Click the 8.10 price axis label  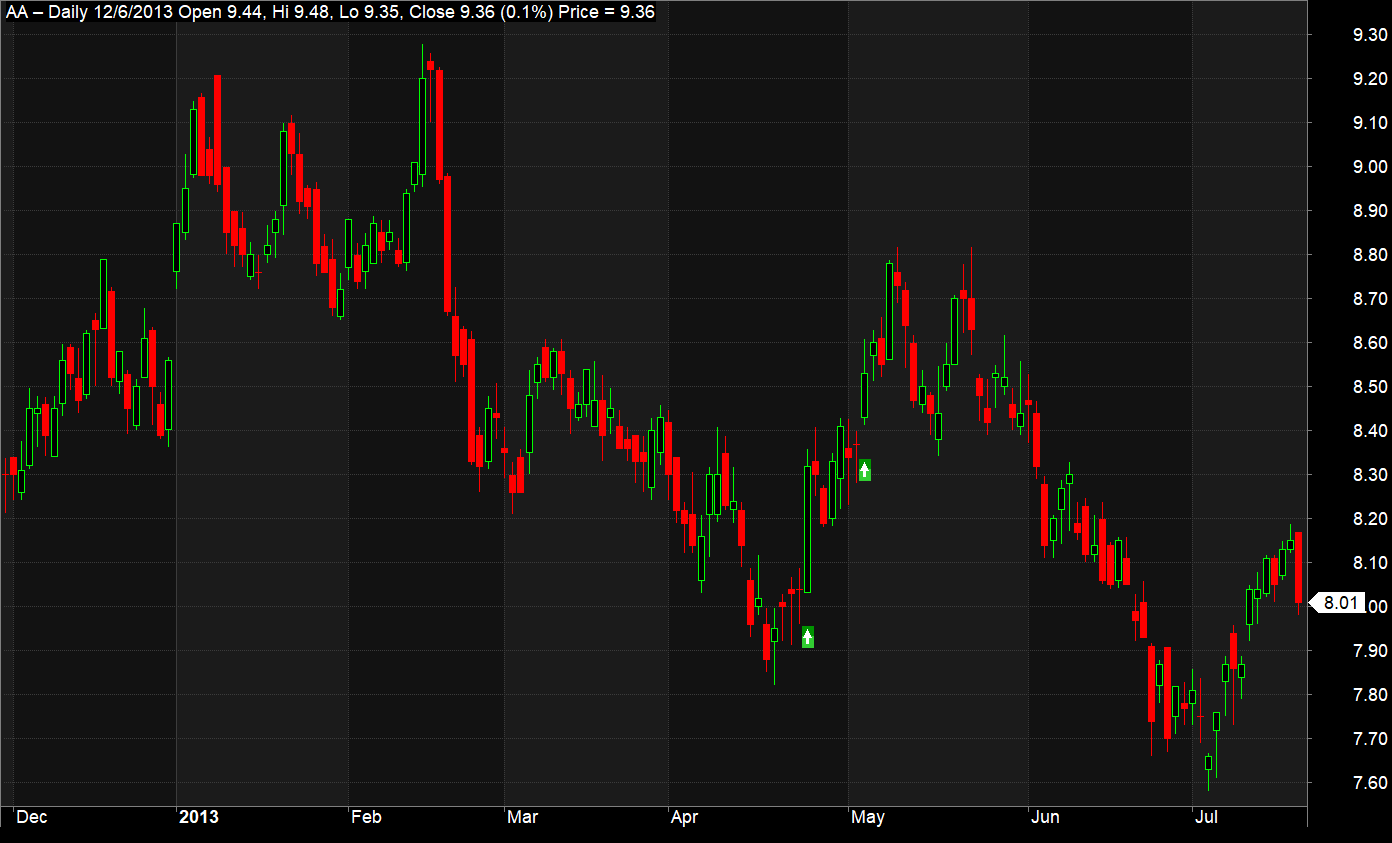click(x=1371, y=563)
